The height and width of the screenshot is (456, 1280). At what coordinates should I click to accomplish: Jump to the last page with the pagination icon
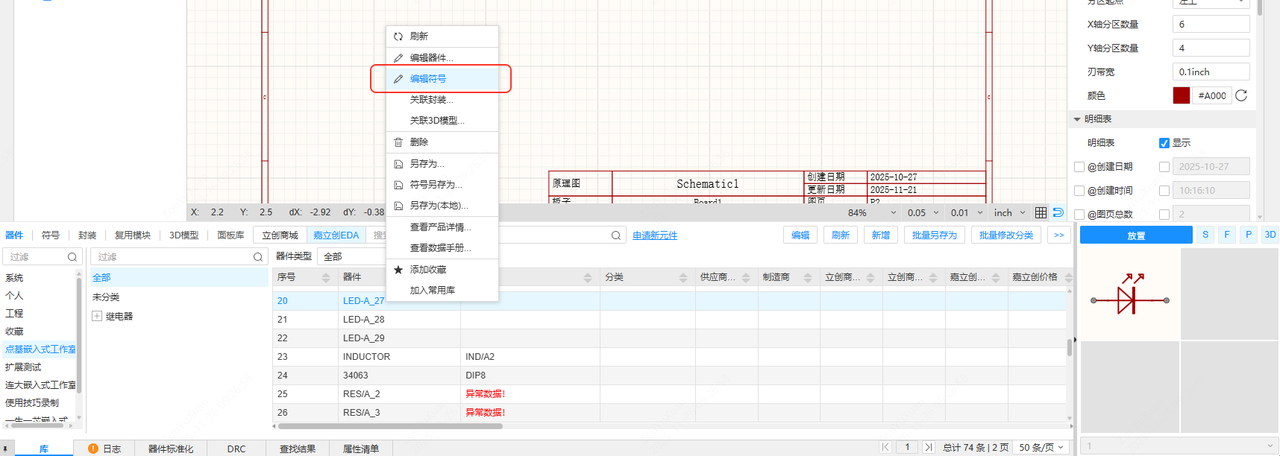tap(929, 448)
